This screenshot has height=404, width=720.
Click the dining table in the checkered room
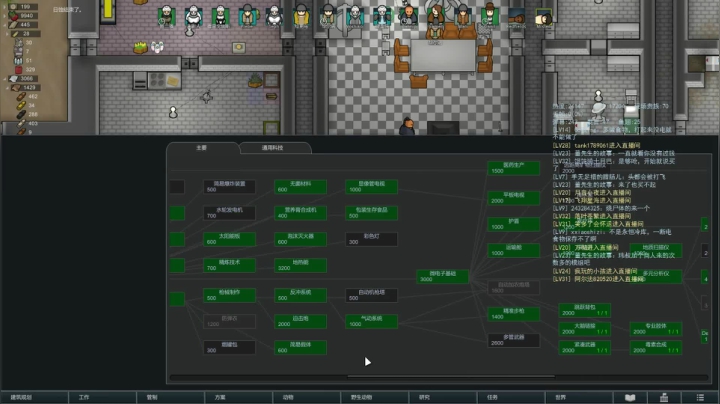(443, 56)
